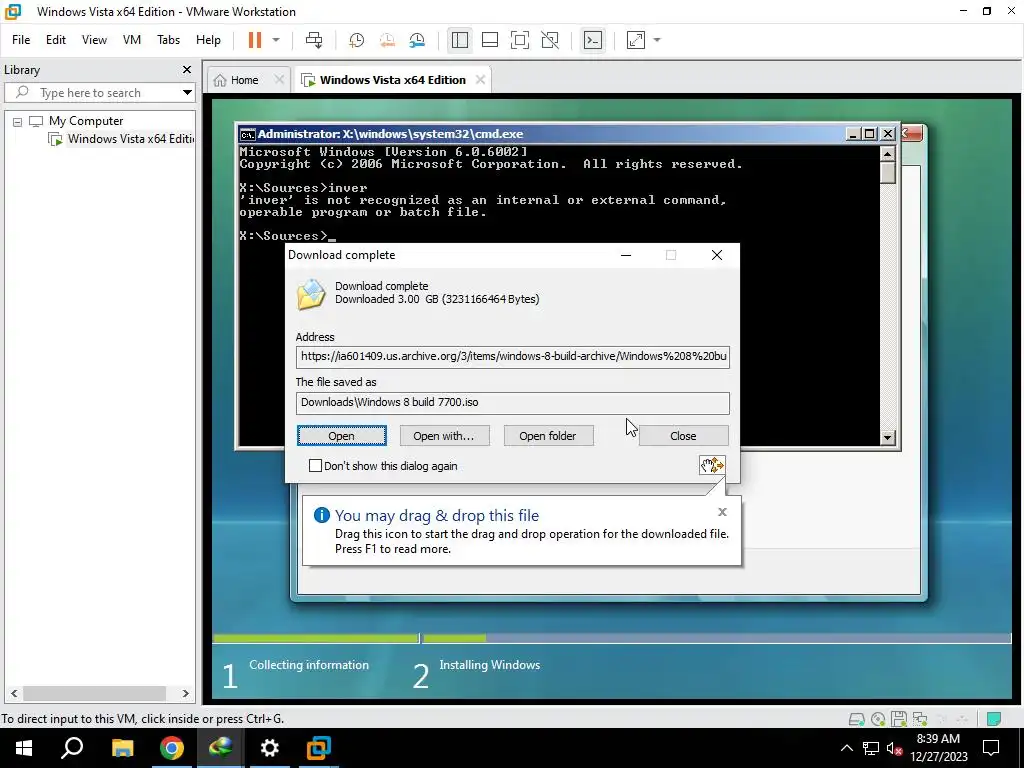
Task: Open the File menu
Action: click(x=21, y=40)
